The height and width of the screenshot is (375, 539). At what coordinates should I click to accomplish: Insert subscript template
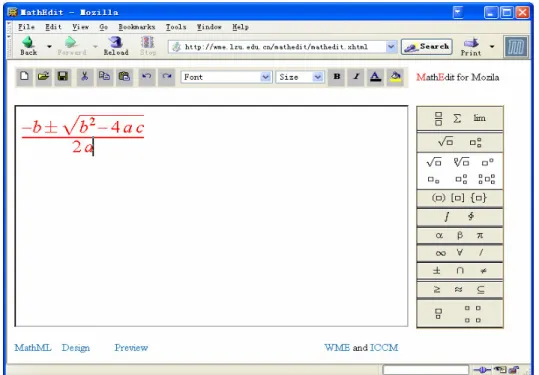point(433,180)
